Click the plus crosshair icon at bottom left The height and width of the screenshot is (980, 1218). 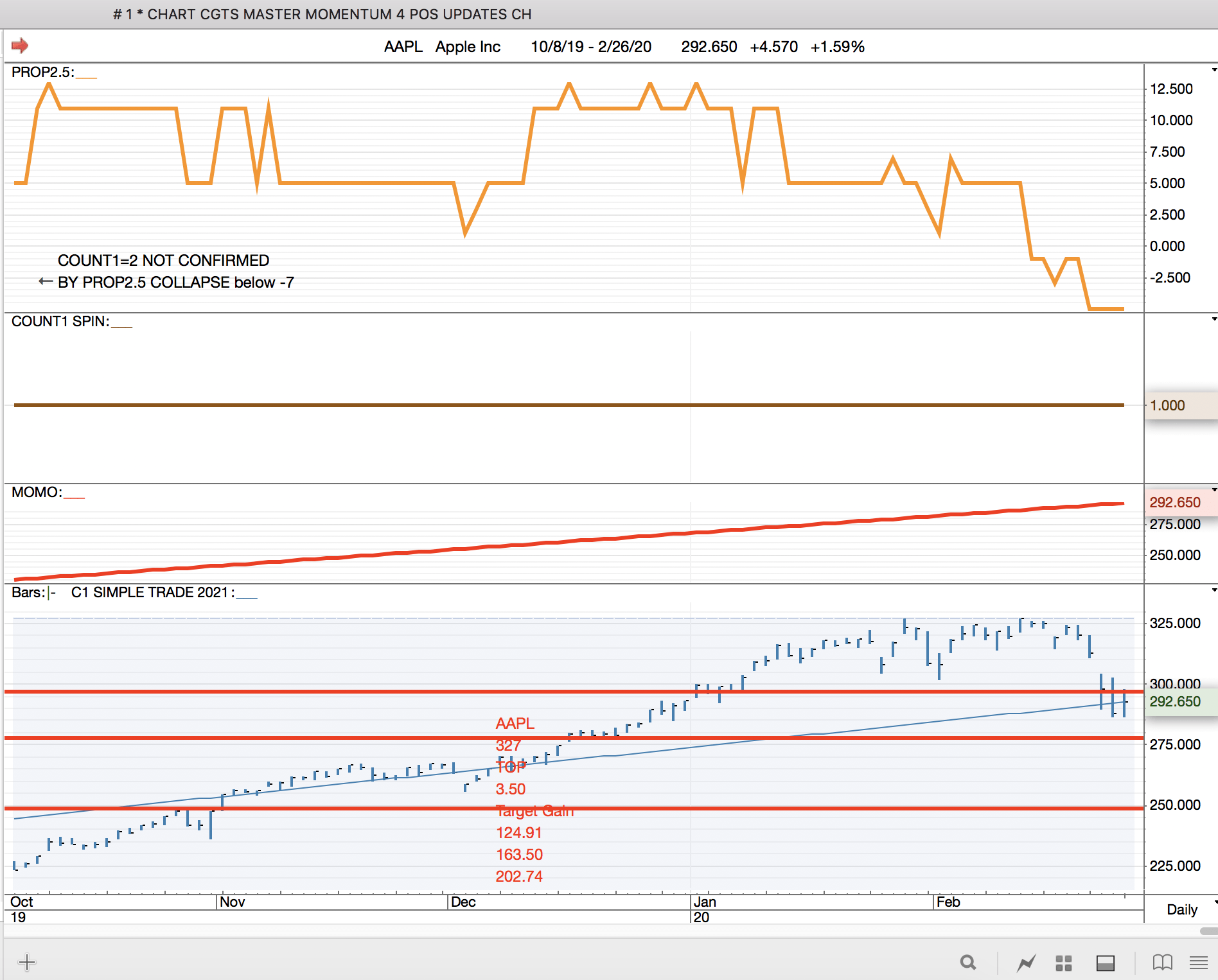(x=27, y=962)
